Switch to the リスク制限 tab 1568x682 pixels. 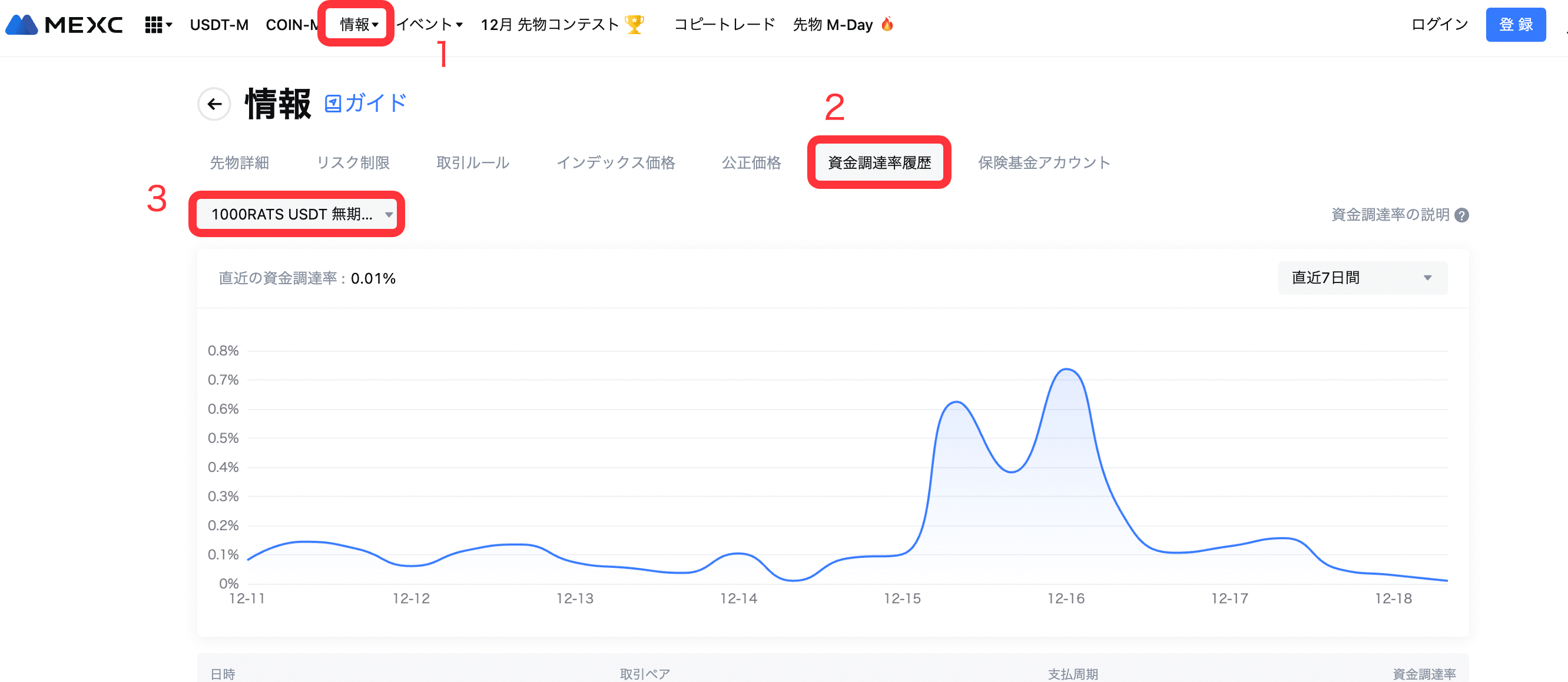[353, 162]
